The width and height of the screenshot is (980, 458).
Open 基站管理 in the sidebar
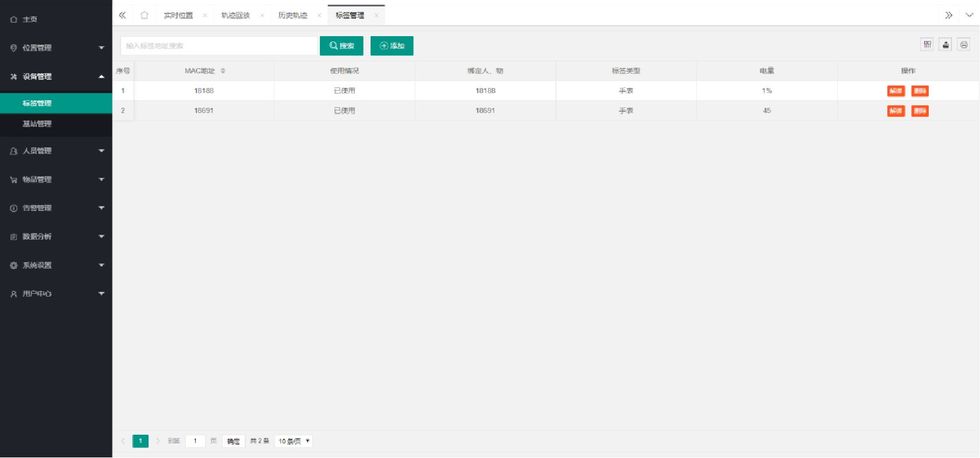point(37,124)
